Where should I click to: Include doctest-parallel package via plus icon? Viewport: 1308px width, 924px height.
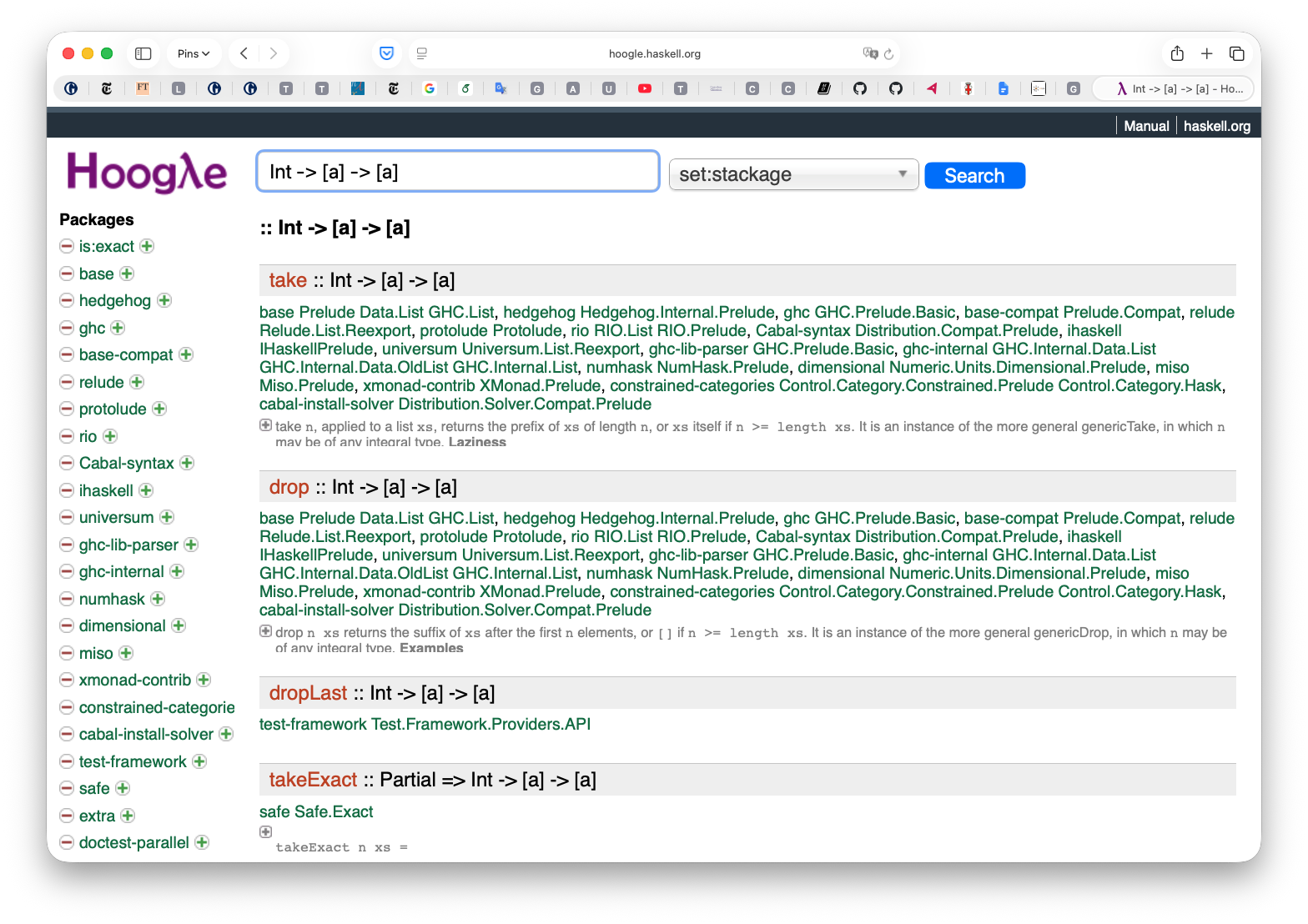click(x=202, y=842)
